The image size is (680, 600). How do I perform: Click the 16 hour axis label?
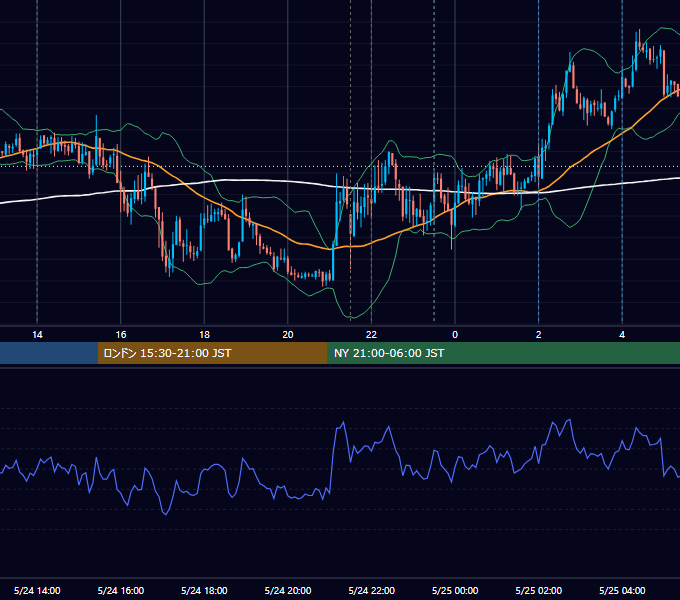click(121, 335)
